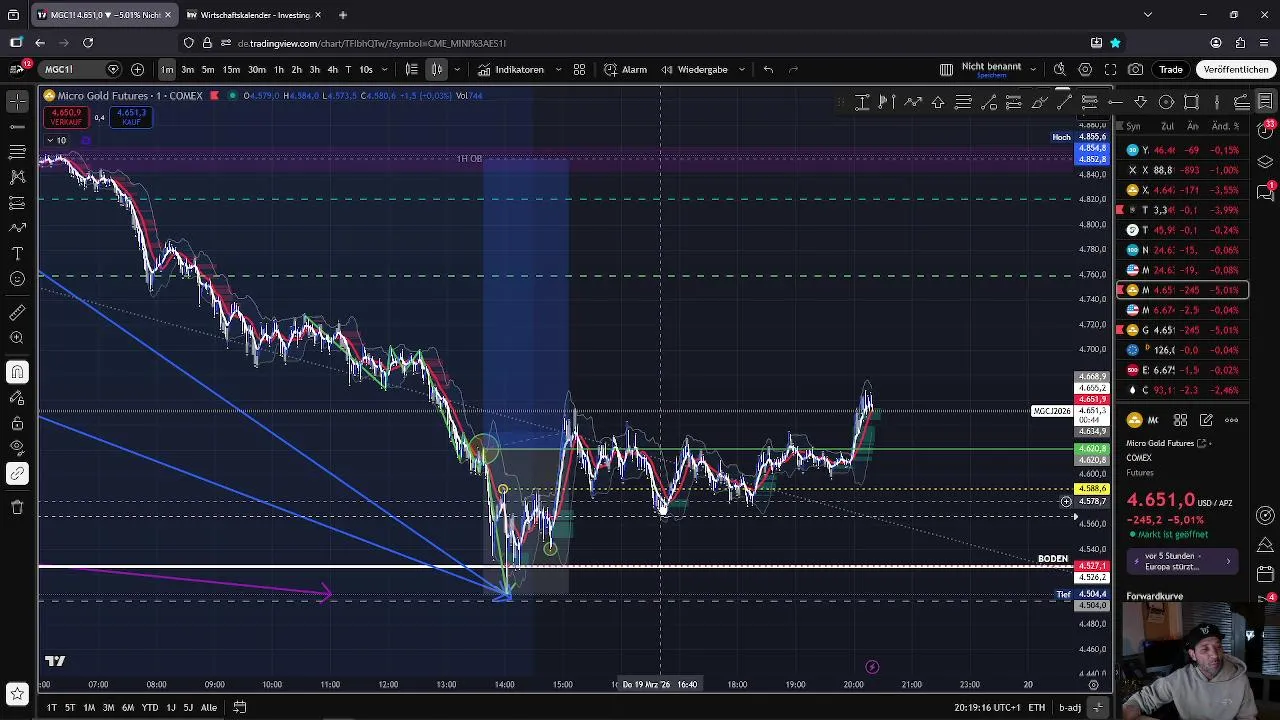The width and height of the screenshot is (1280, 720).
Task: Sort watchlist by Änd. % column
Action: [1226, 126]
